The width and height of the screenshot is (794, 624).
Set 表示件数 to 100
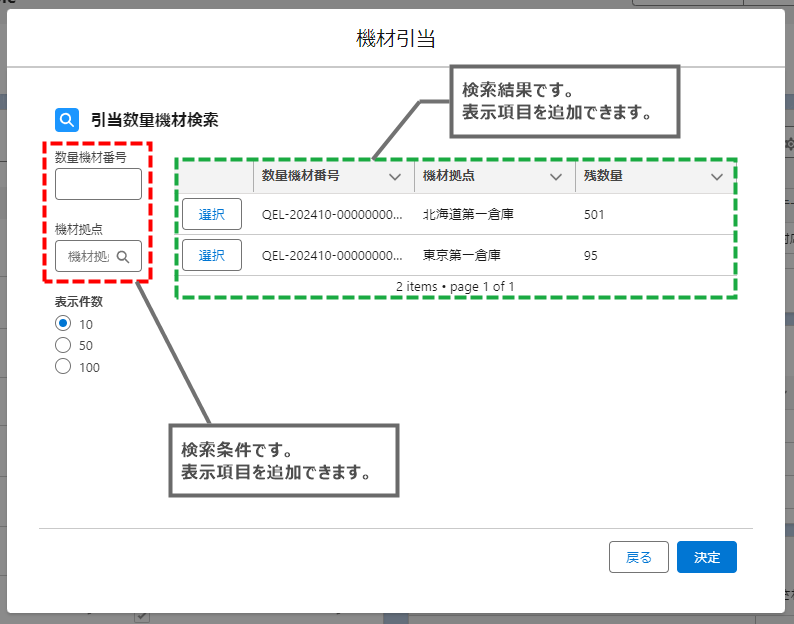pyautogui.click(x=63, y=367)
